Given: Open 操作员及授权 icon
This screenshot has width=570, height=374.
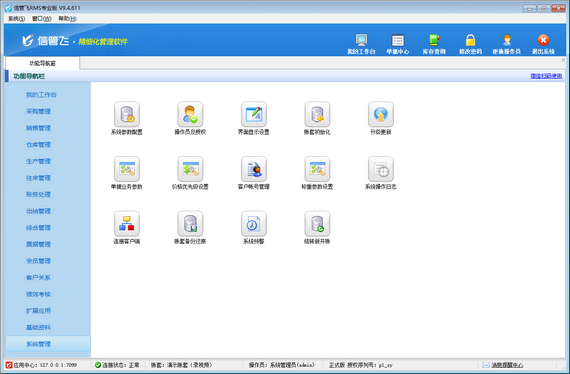Looking at the screenshot, I should 190,114.
